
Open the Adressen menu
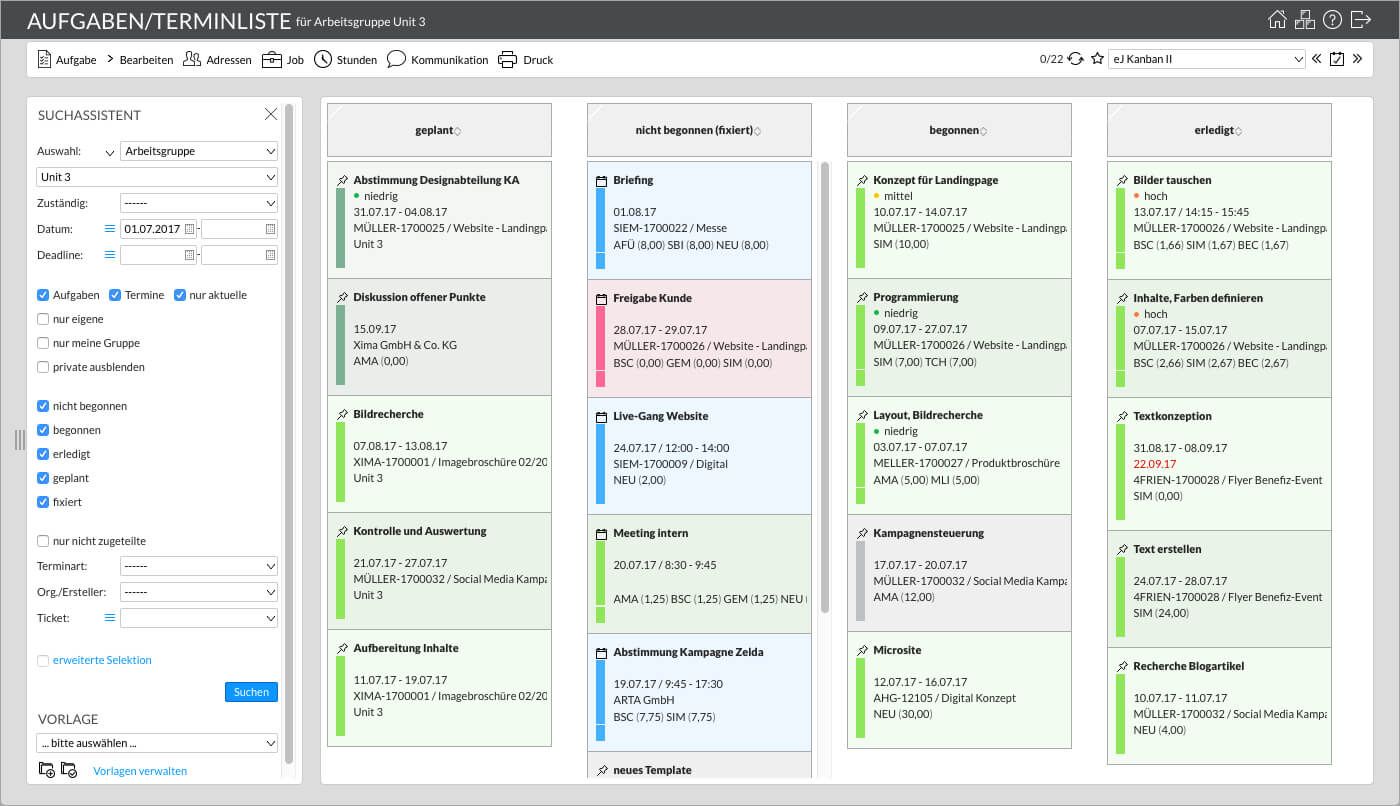[217, 60]
